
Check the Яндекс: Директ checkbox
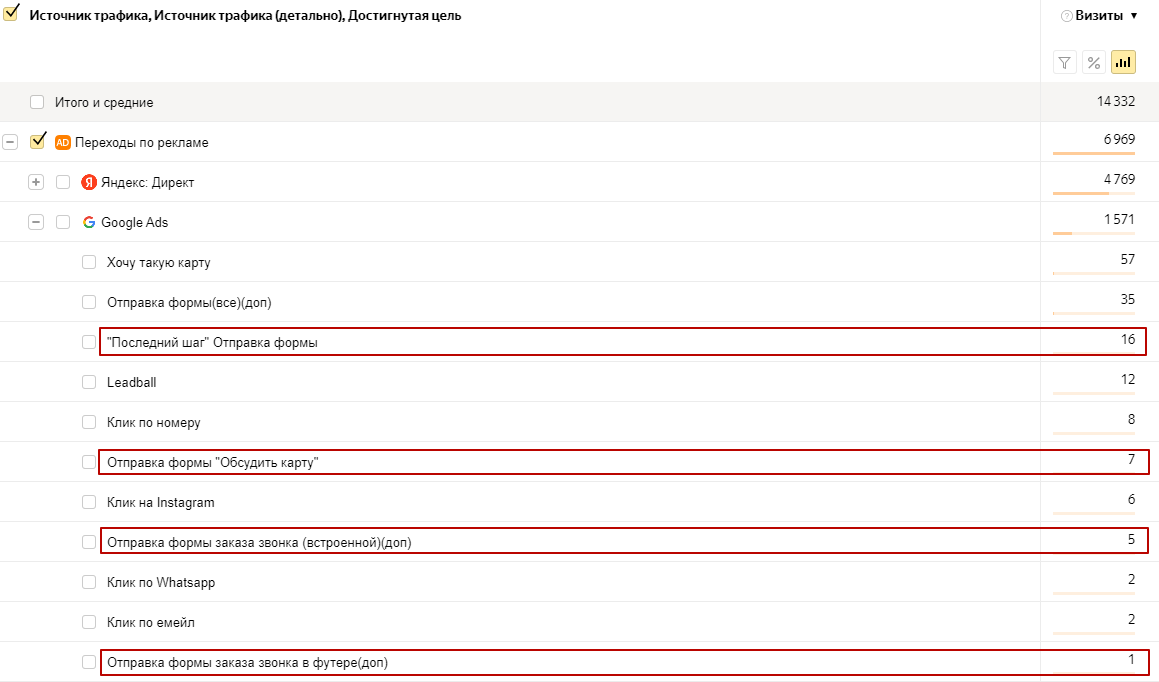pyautogui.click(x=63, y=182)
